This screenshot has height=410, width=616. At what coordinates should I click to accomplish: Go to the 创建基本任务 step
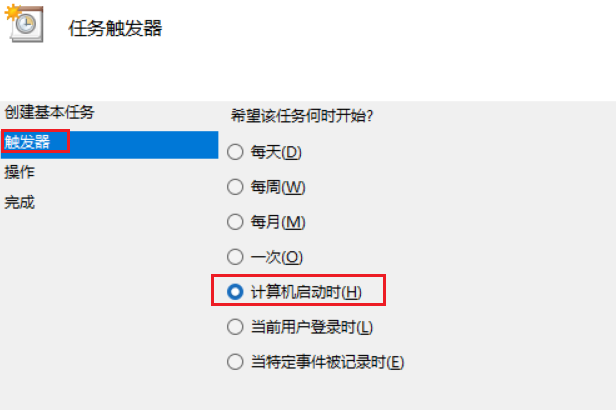pyautogui.click(x=49, y=111)
